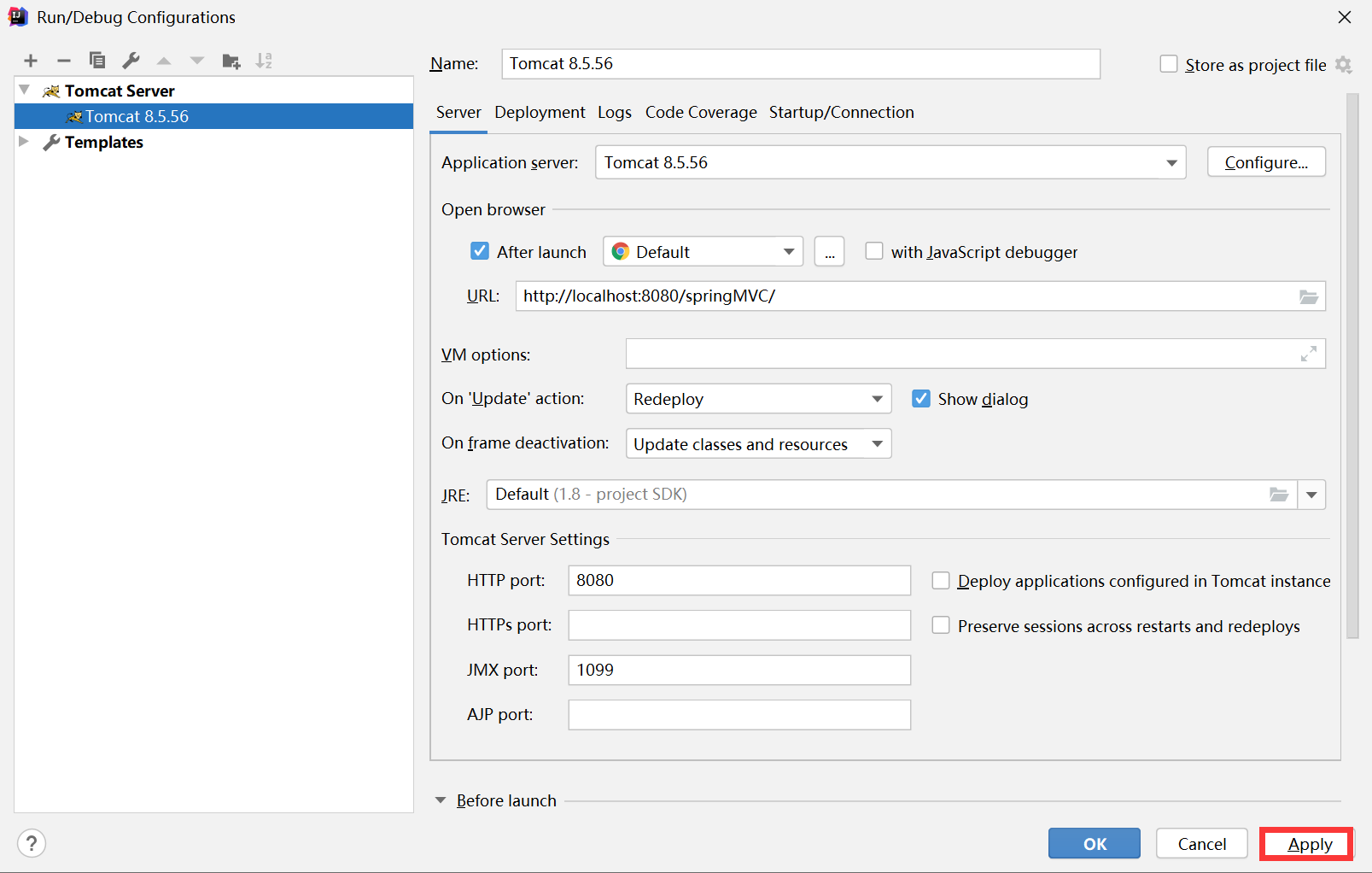Screen dimensions: 1372x873
Task: Click the Tomcat icon beside Tomcat Server
Action: tap(51, 91)
